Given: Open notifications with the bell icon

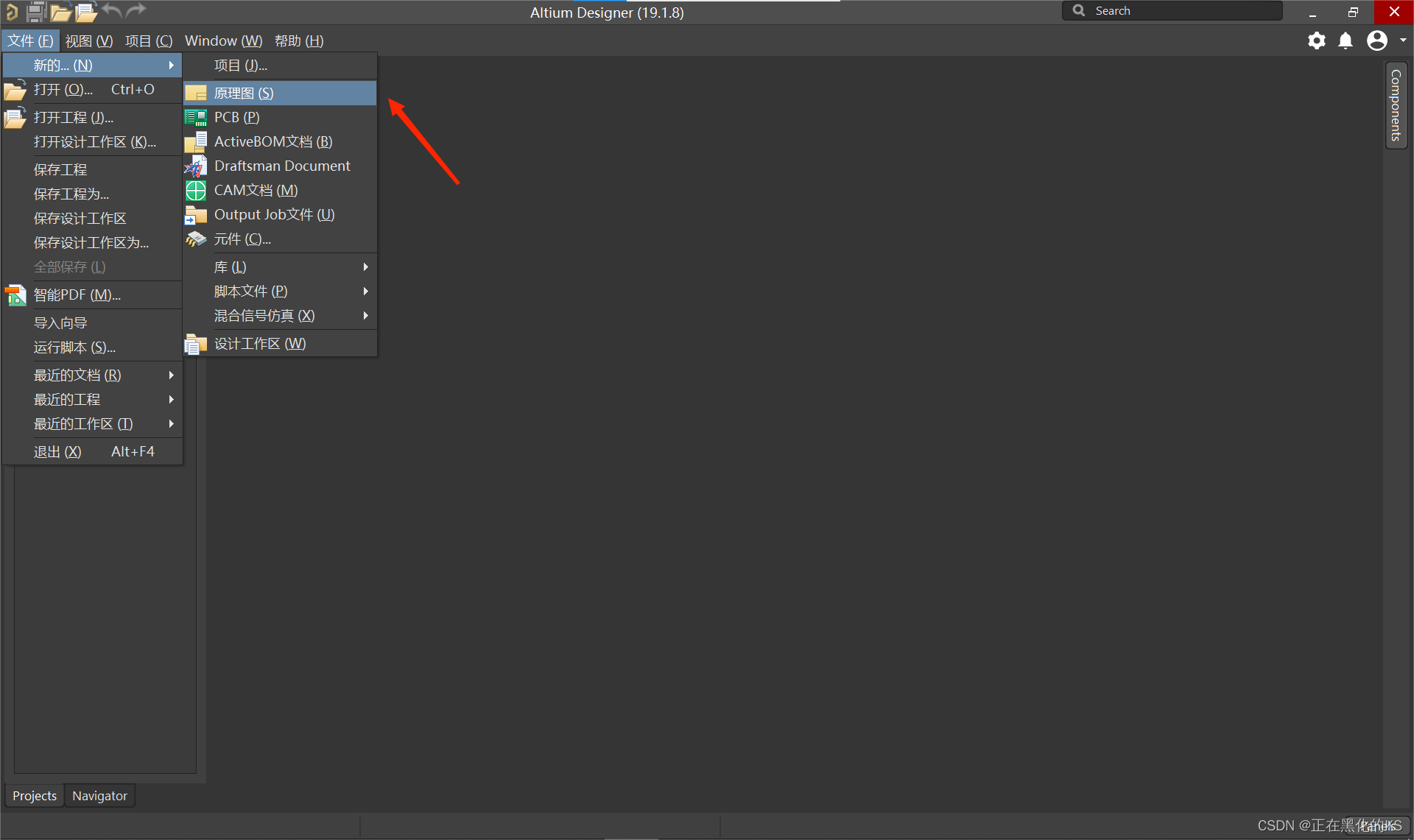Looking at the screenshot, I should (x=1346, y=40).
